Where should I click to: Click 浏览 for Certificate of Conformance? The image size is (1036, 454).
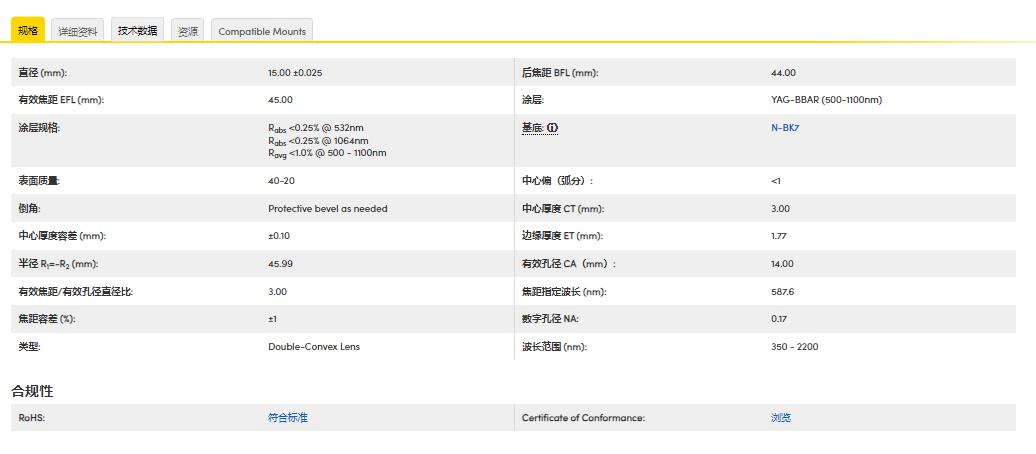point(781,418)
